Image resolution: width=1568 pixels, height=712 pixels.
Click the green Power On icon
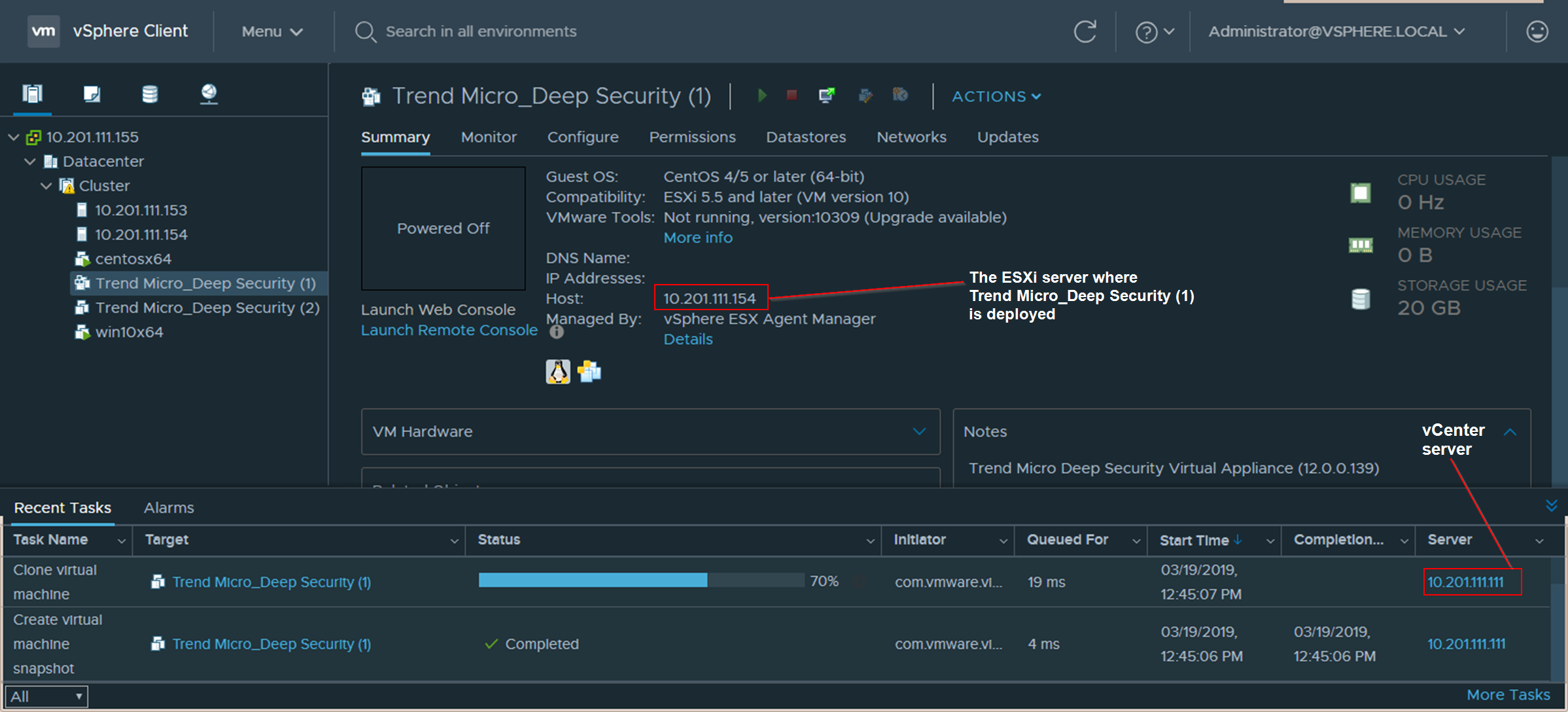[x=762, y=96]
